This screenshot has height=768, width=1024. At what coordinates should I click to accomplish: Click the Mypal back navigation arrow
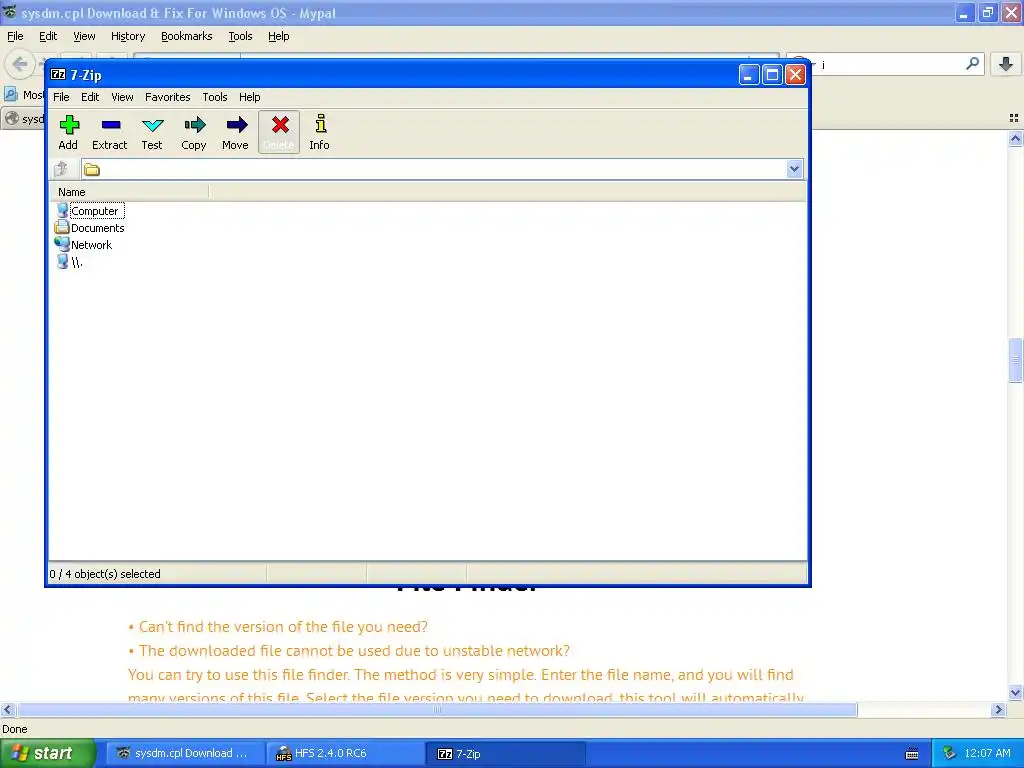(x=20, y=64)
